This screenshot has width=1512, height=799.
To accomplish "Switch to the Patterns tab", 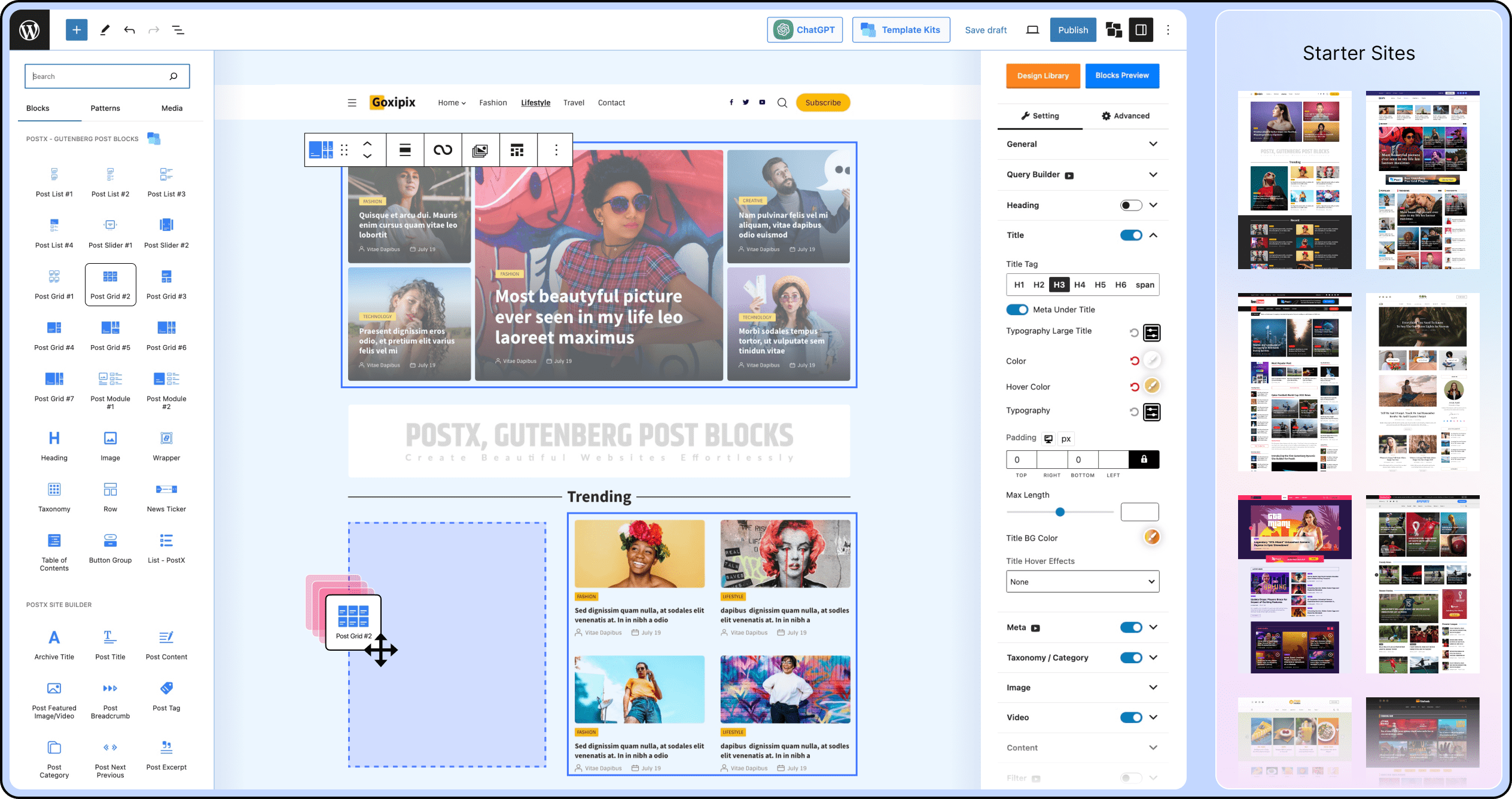I will [105, 108].
